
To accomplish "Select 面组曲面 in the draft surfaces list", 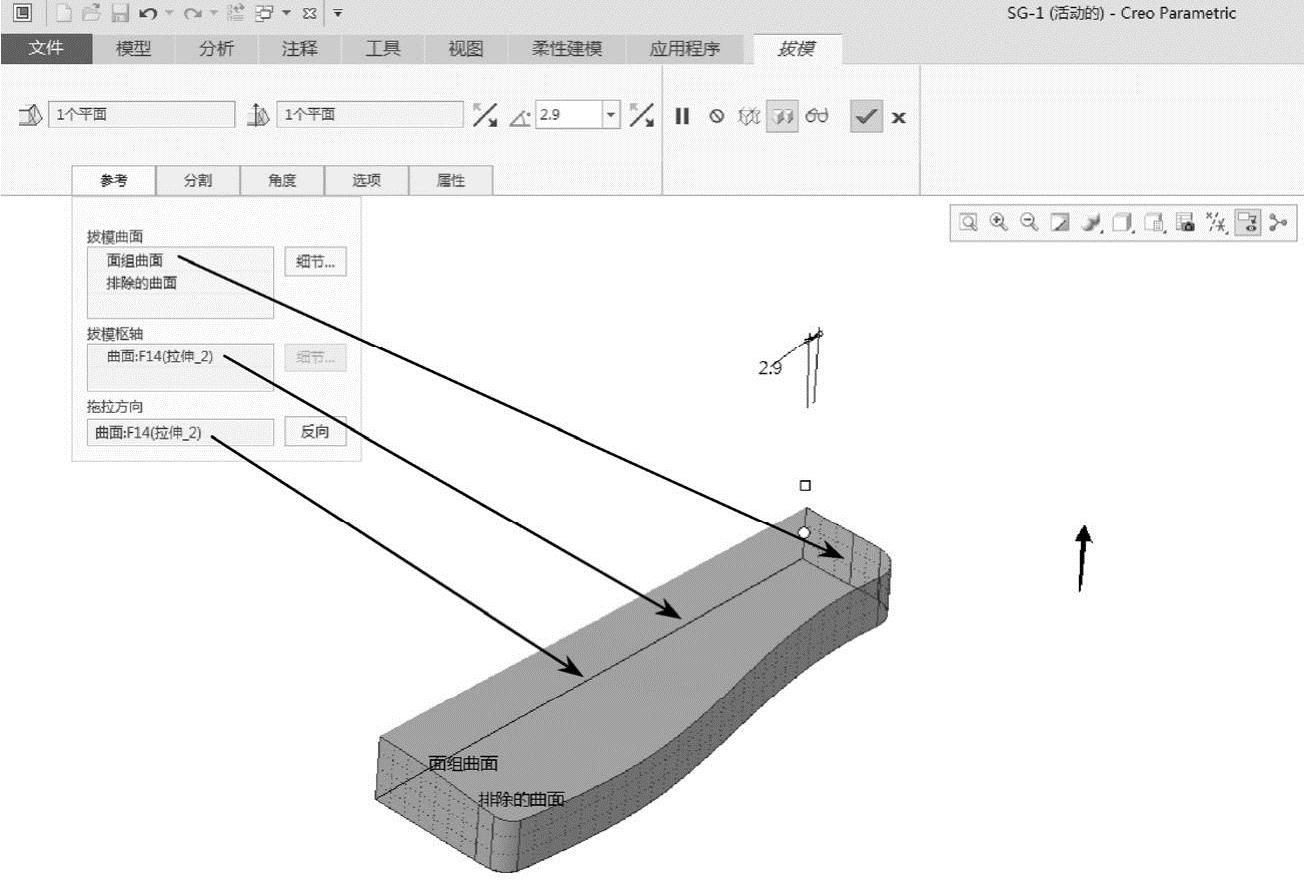I will [135, 260].
